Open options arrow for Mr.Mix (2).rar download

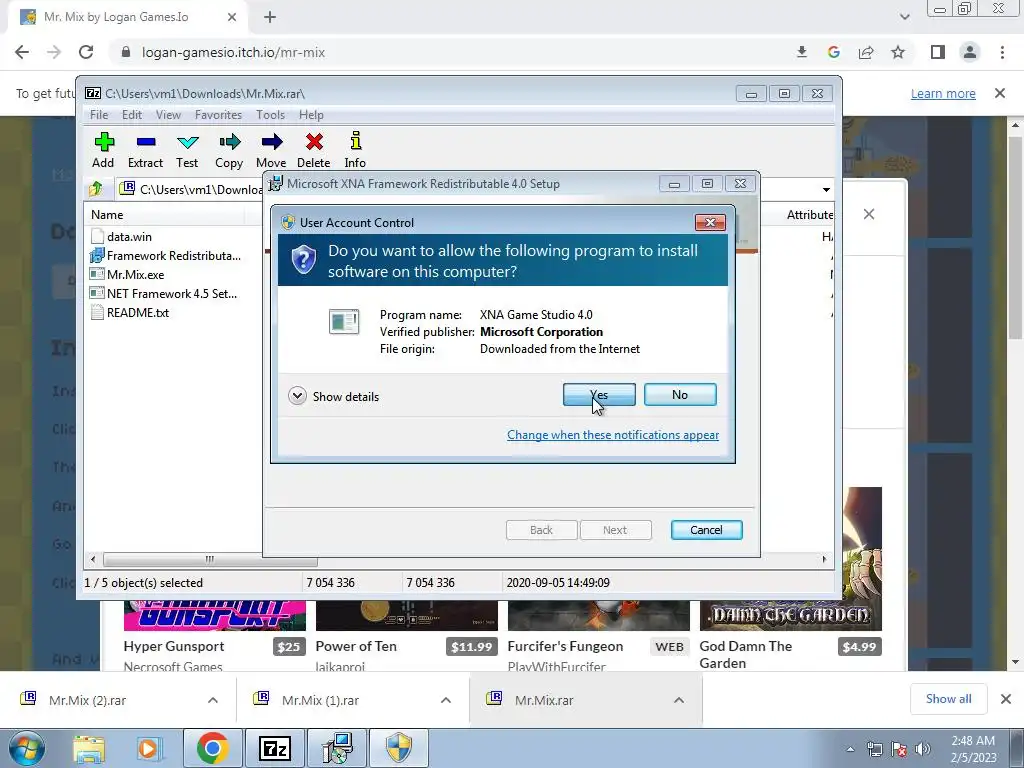[x=213, y=700]
